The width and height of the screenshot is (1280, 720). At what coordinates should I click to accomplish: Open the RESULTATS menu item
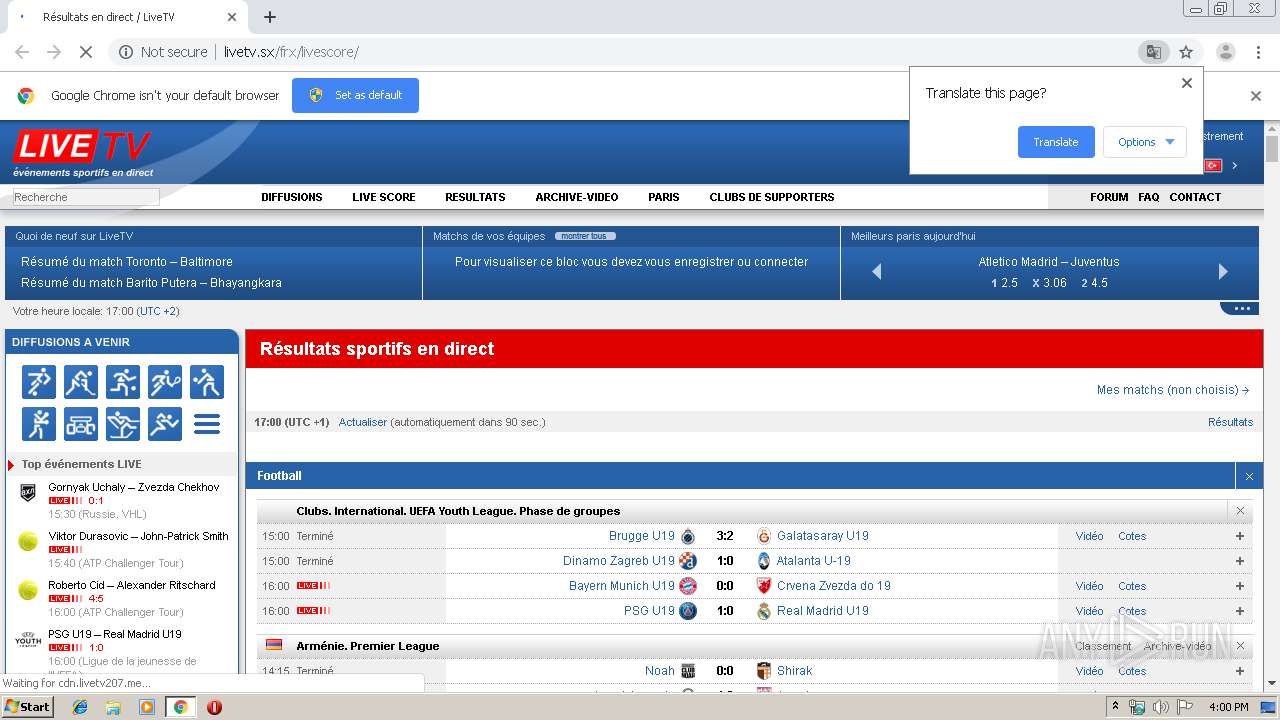click(475, 197)
